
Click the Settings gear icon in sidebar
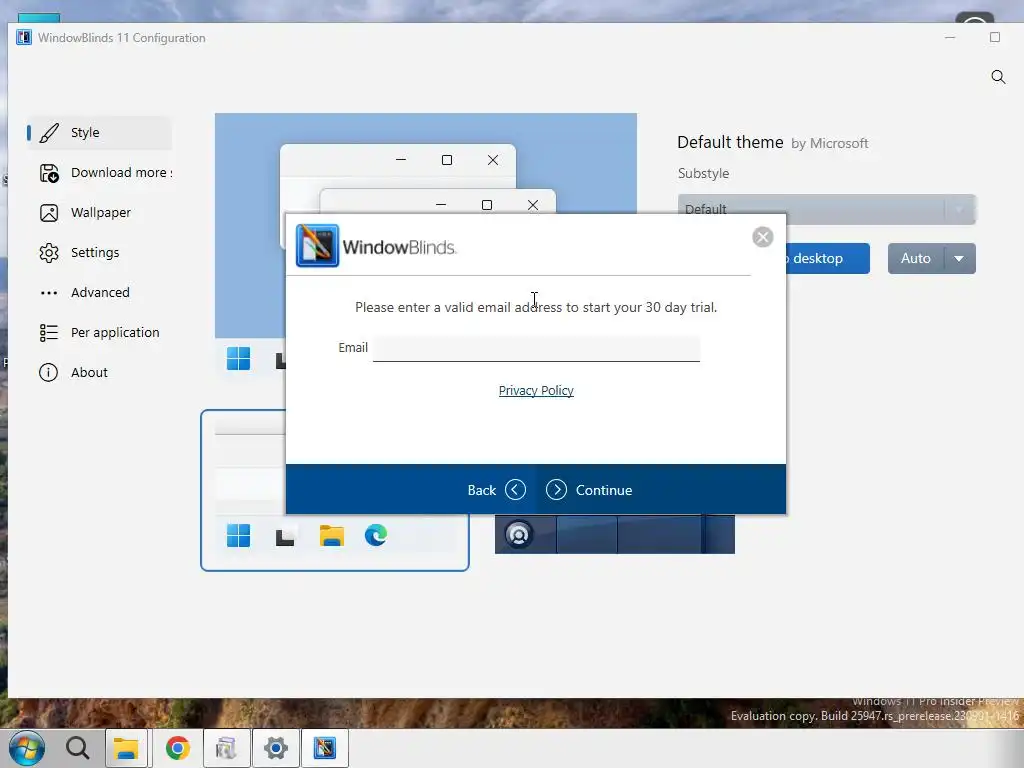49,253
